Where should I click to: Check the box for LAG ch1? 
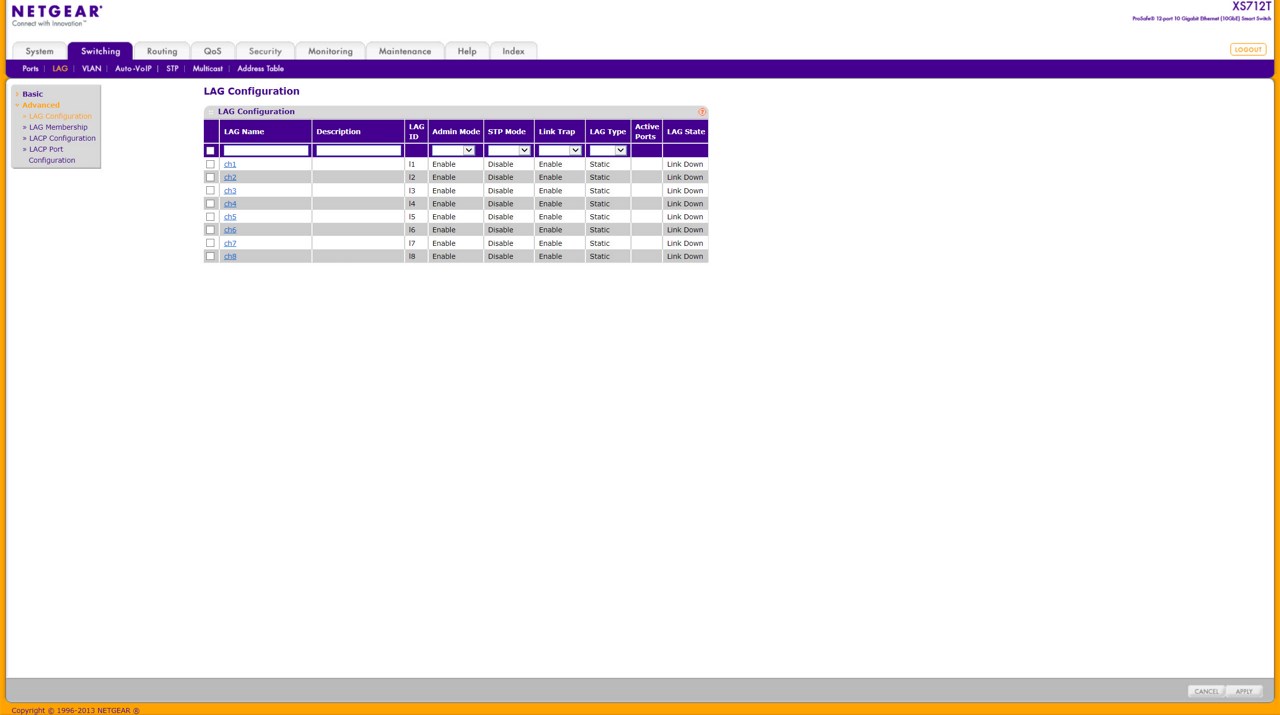click(210, 164)
